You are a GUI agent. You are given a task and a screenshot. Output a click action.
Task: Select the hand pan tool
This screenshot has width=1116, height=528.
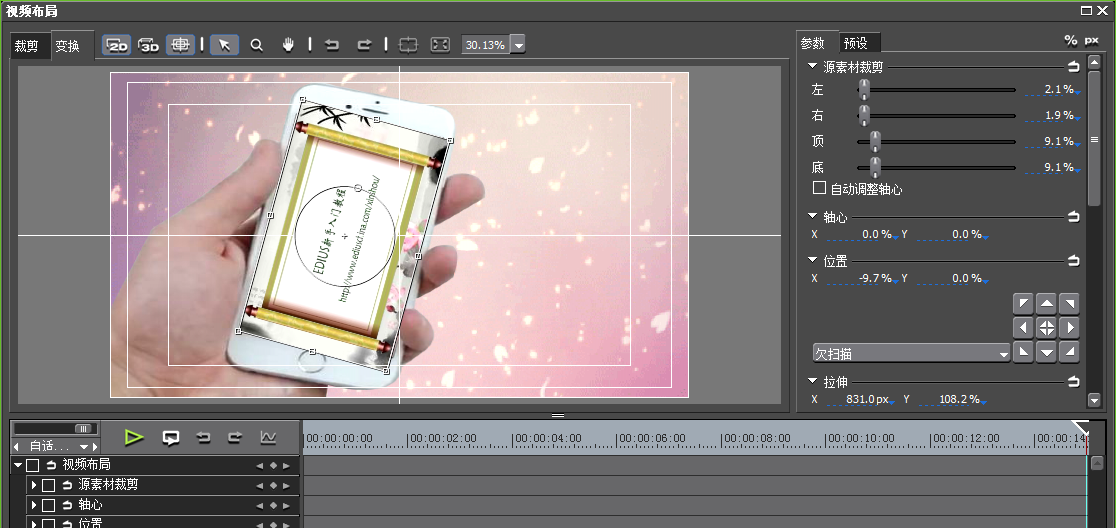point(288,45)
